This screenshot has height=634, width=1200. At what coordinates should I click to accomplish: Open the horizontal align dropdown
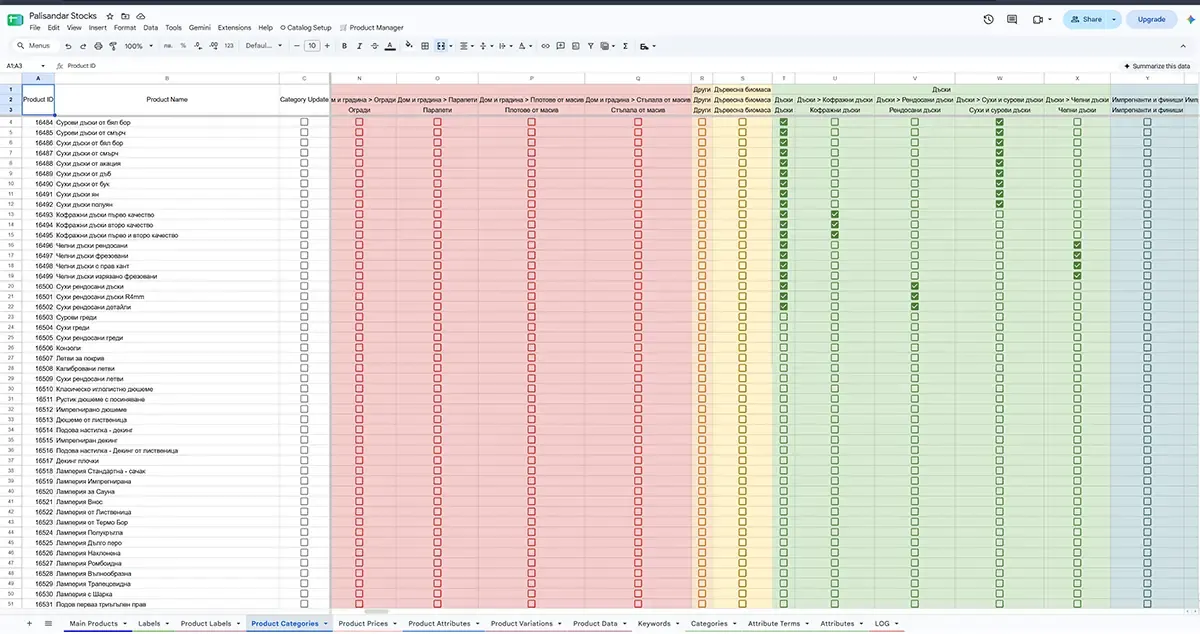click(468, 46)
